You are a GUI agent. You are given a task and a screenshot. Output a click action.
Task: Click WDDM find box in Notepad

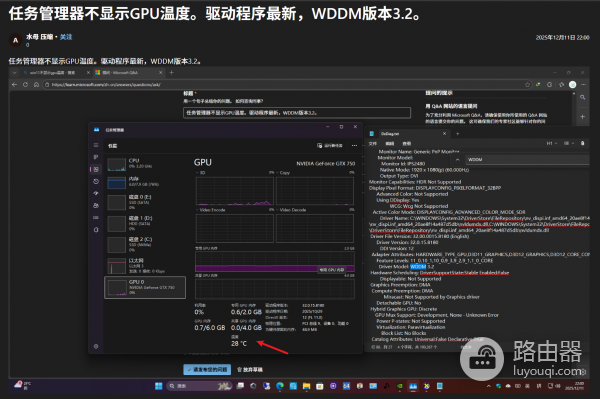pyautogui.click(x=527, y=160)
